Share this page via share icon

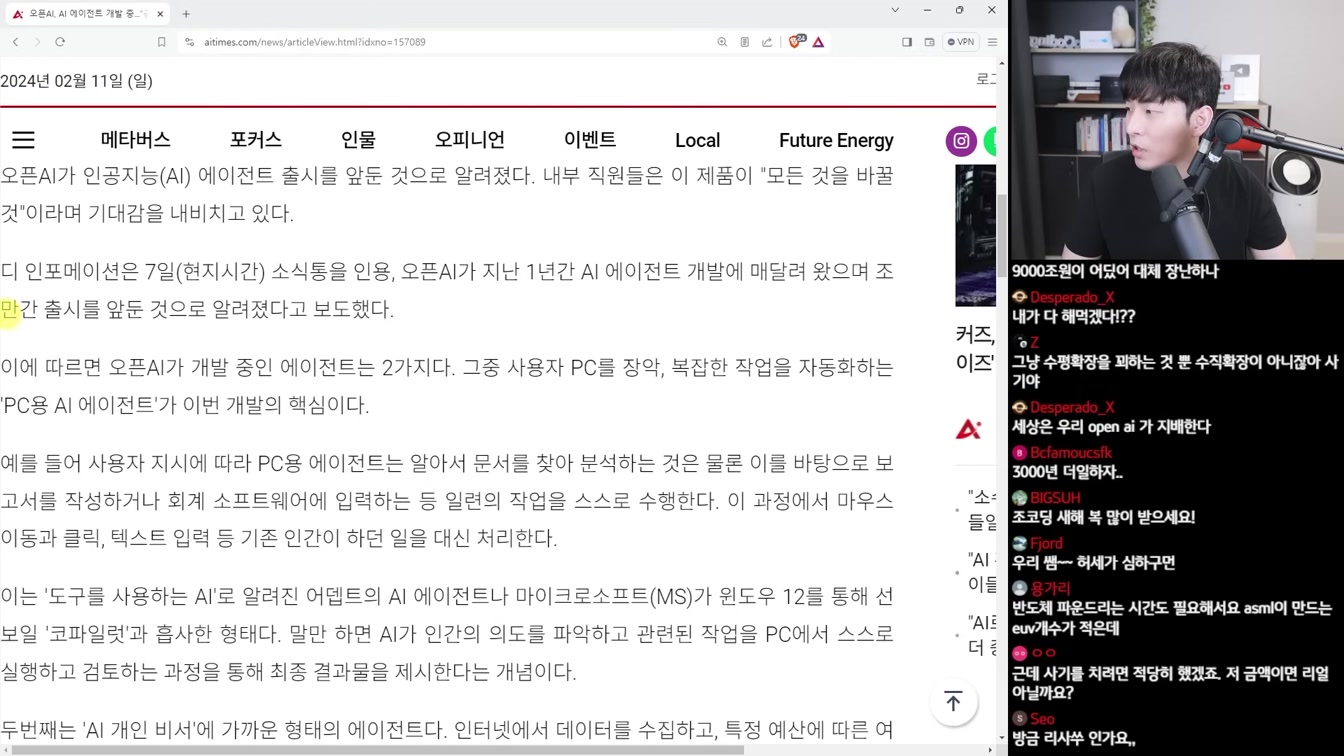[x=767, y=42]
